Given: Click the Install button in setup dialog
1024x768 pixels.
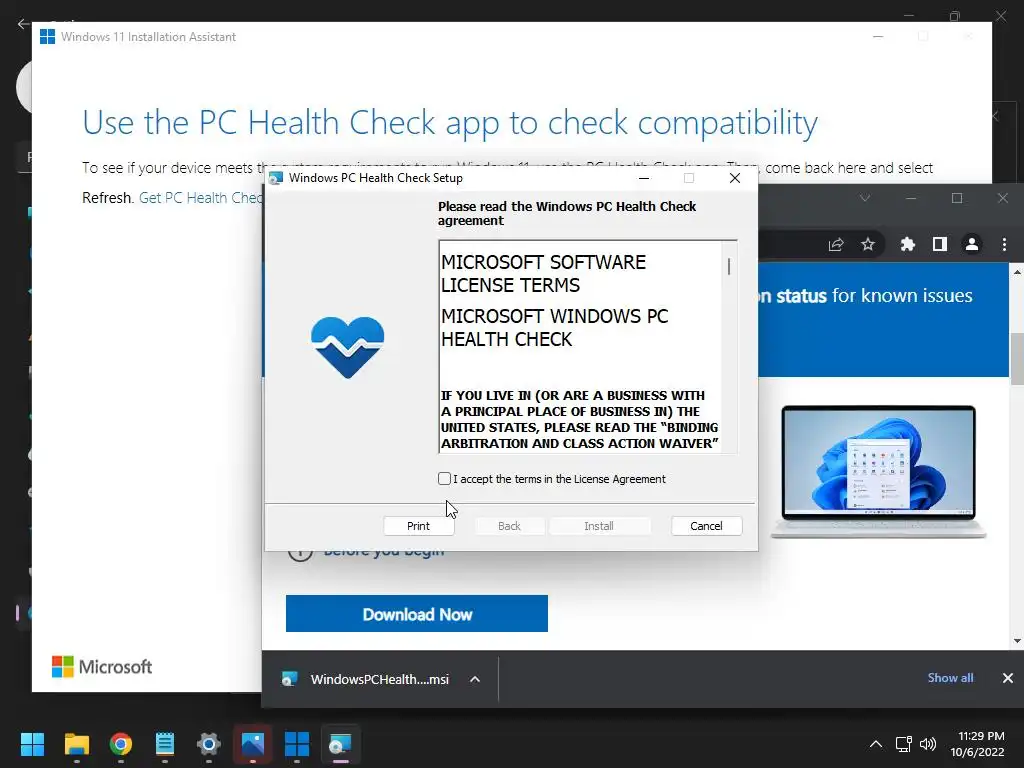Looking at the screenshot, I should [599, 526].
